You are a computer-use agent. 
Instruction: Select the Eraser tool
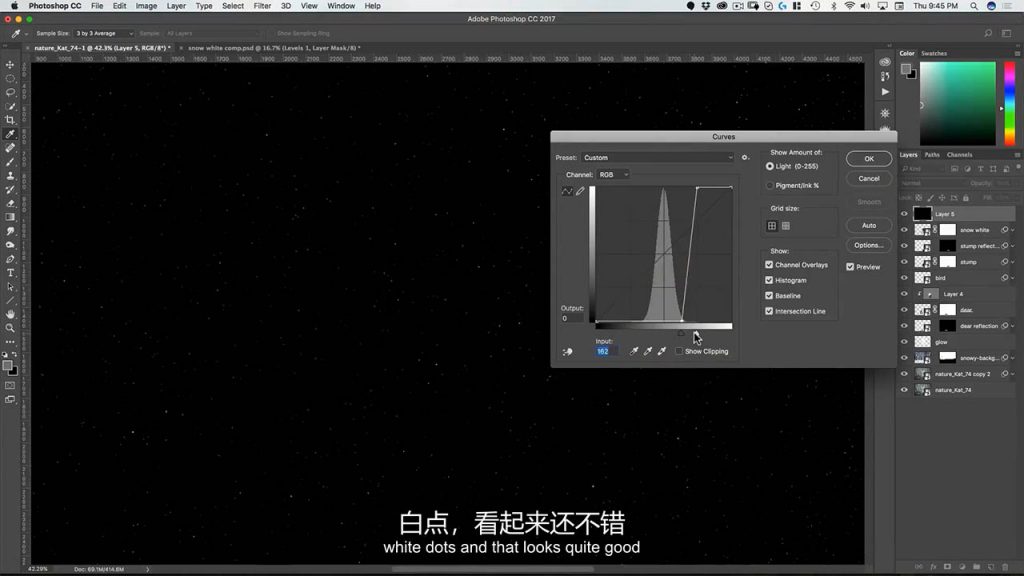click(10, 203)
